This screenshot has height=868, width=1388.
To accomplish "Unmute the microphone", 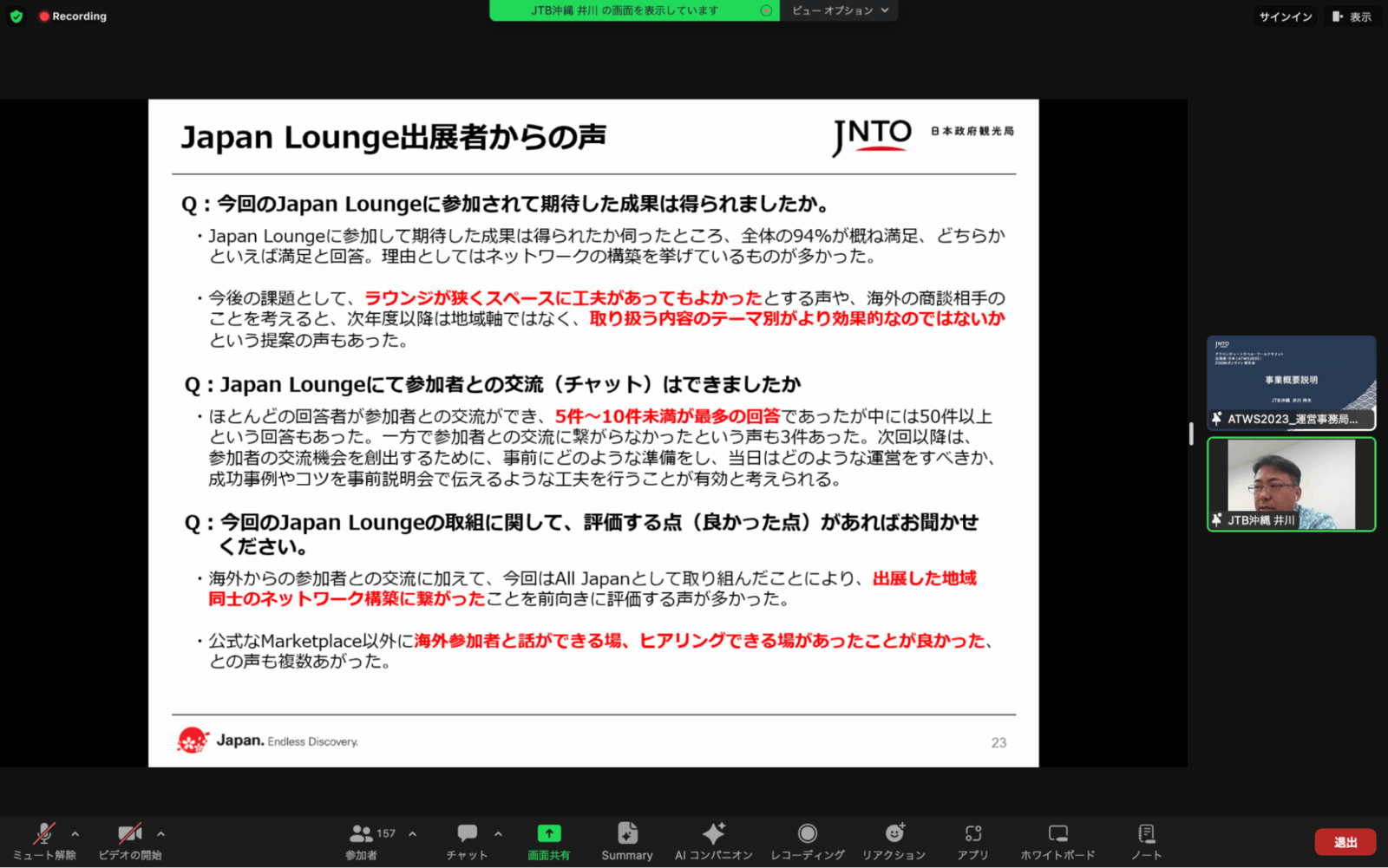I will point(44,841).
